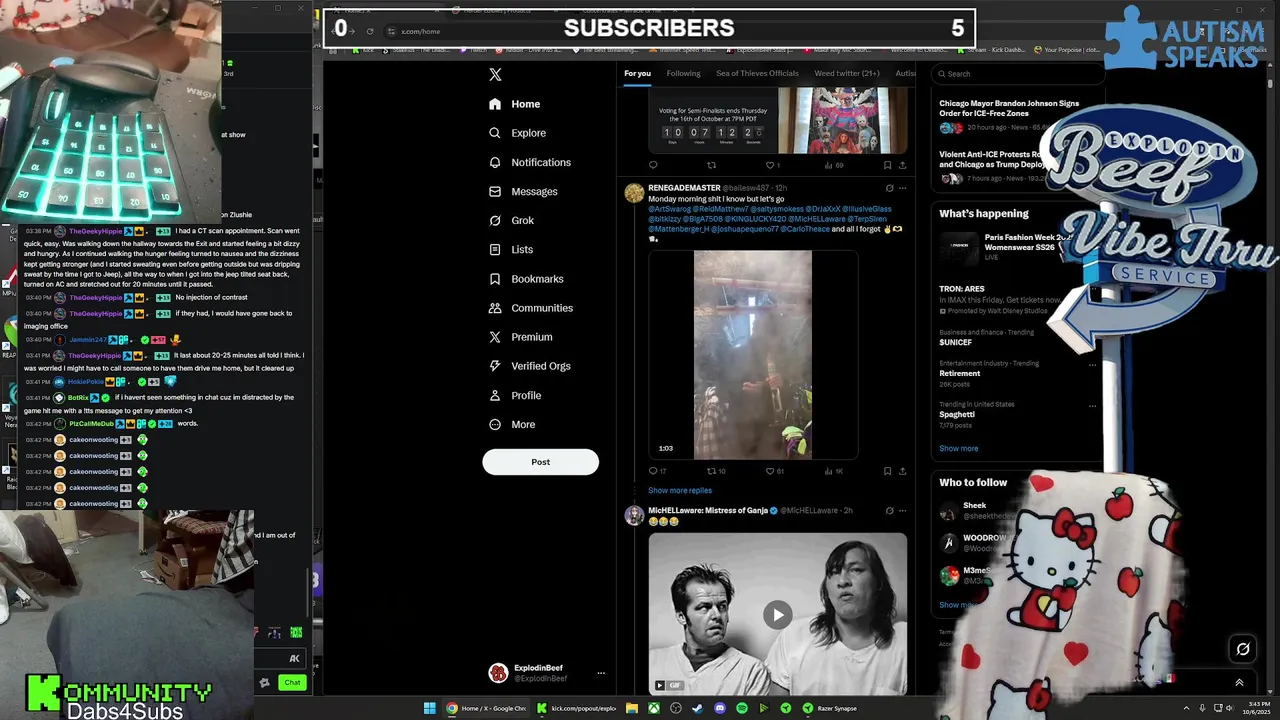The width and height of the screenshot is (1280, 720).
Task: Click Grok icon on the MicHELLaware post
Action: (889, 510)
